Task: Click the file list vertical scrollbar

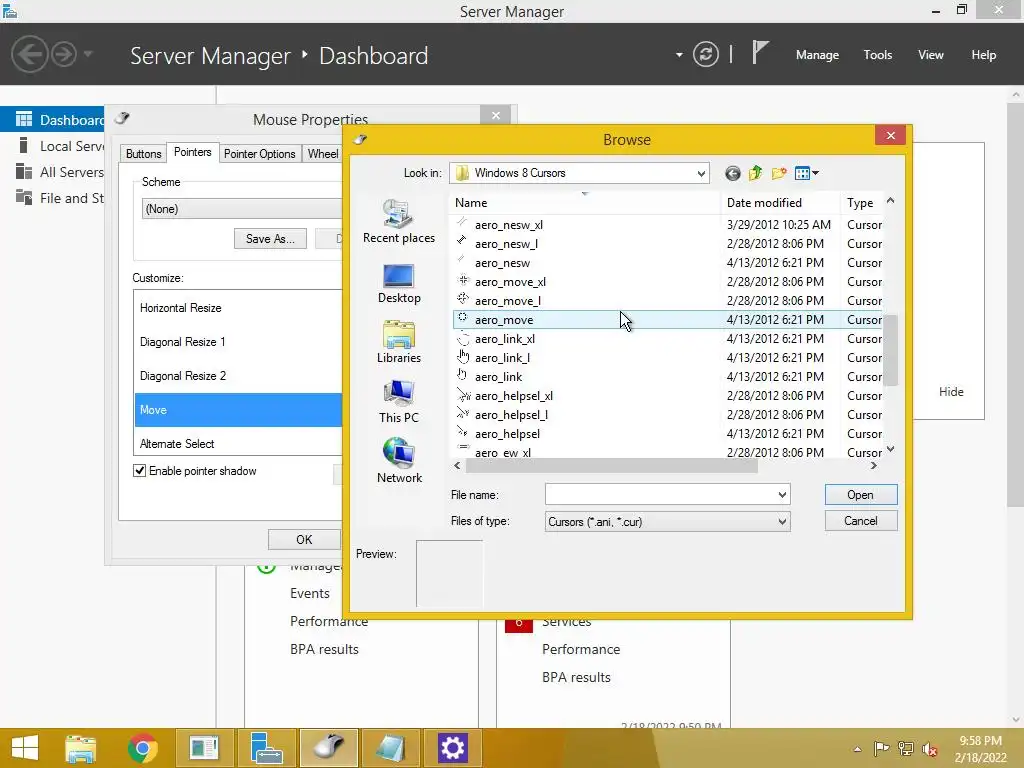Action: tap(890, 350)
